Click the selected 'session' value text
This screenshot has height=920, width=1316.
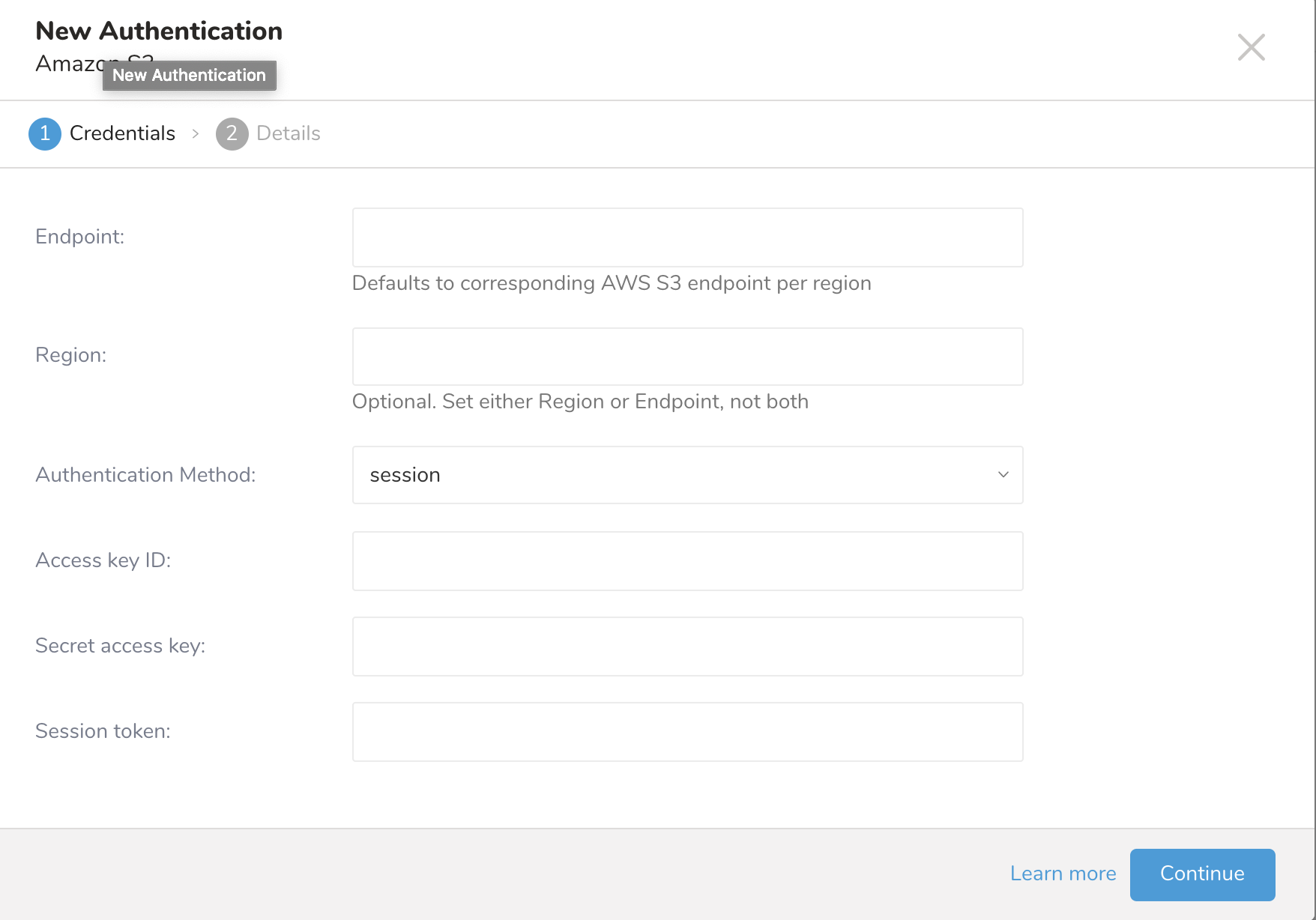click(x=405, y=475)
